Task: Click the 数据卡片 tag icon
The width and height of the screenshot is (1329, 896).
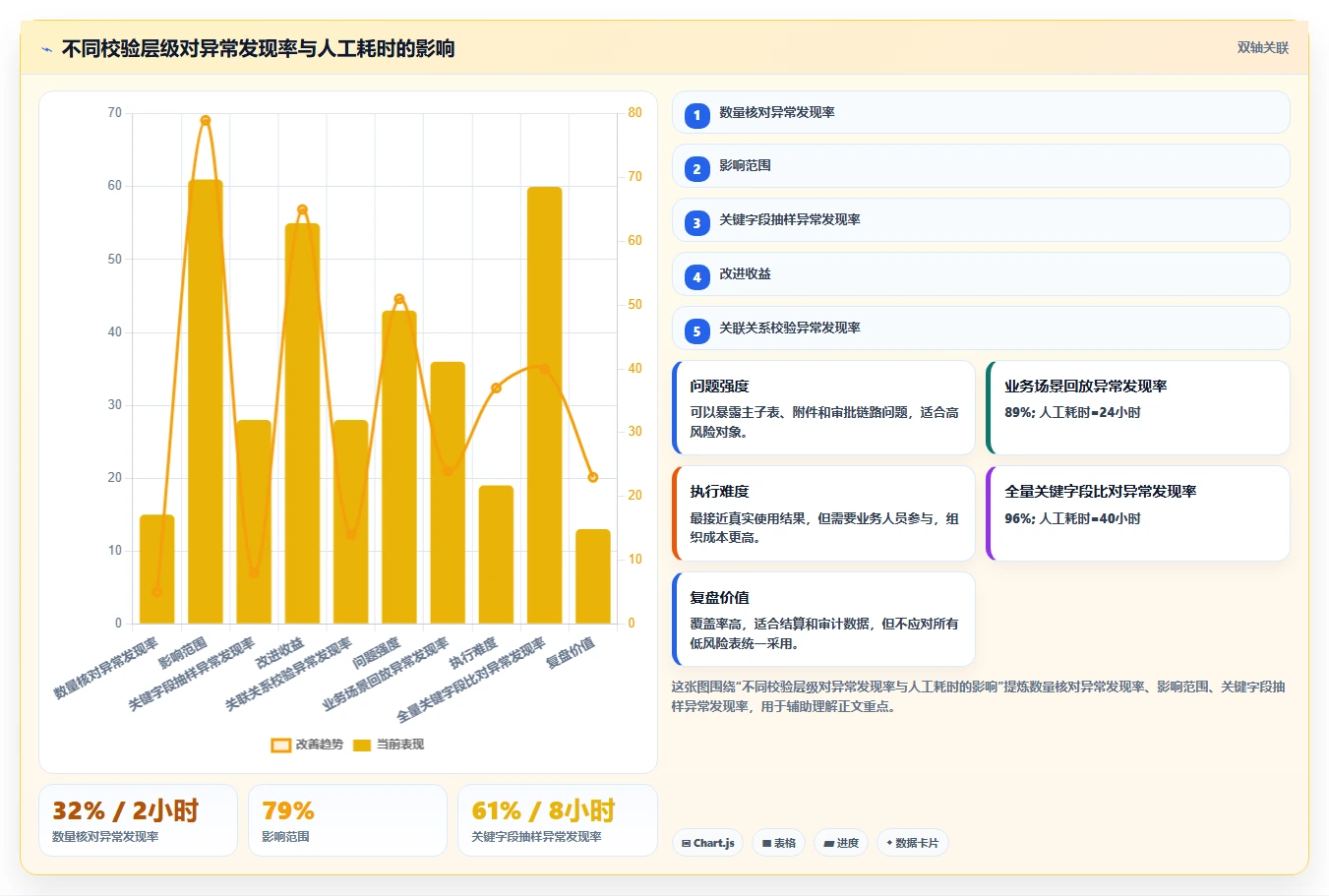Action: 889,843
